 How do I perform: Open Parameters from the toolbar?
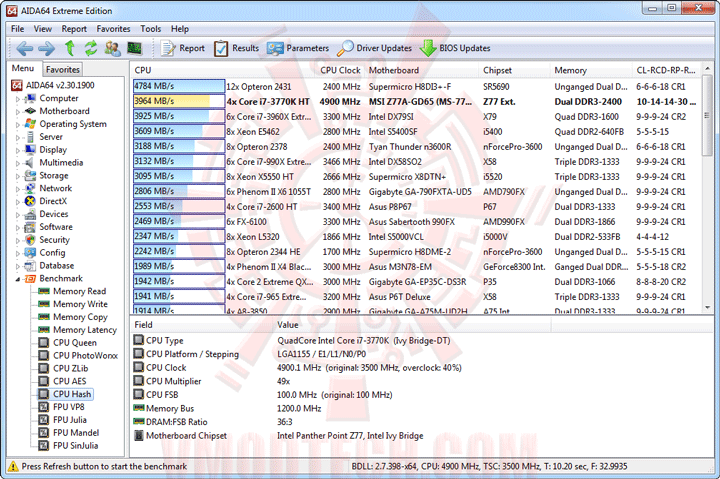pos(298,48)
